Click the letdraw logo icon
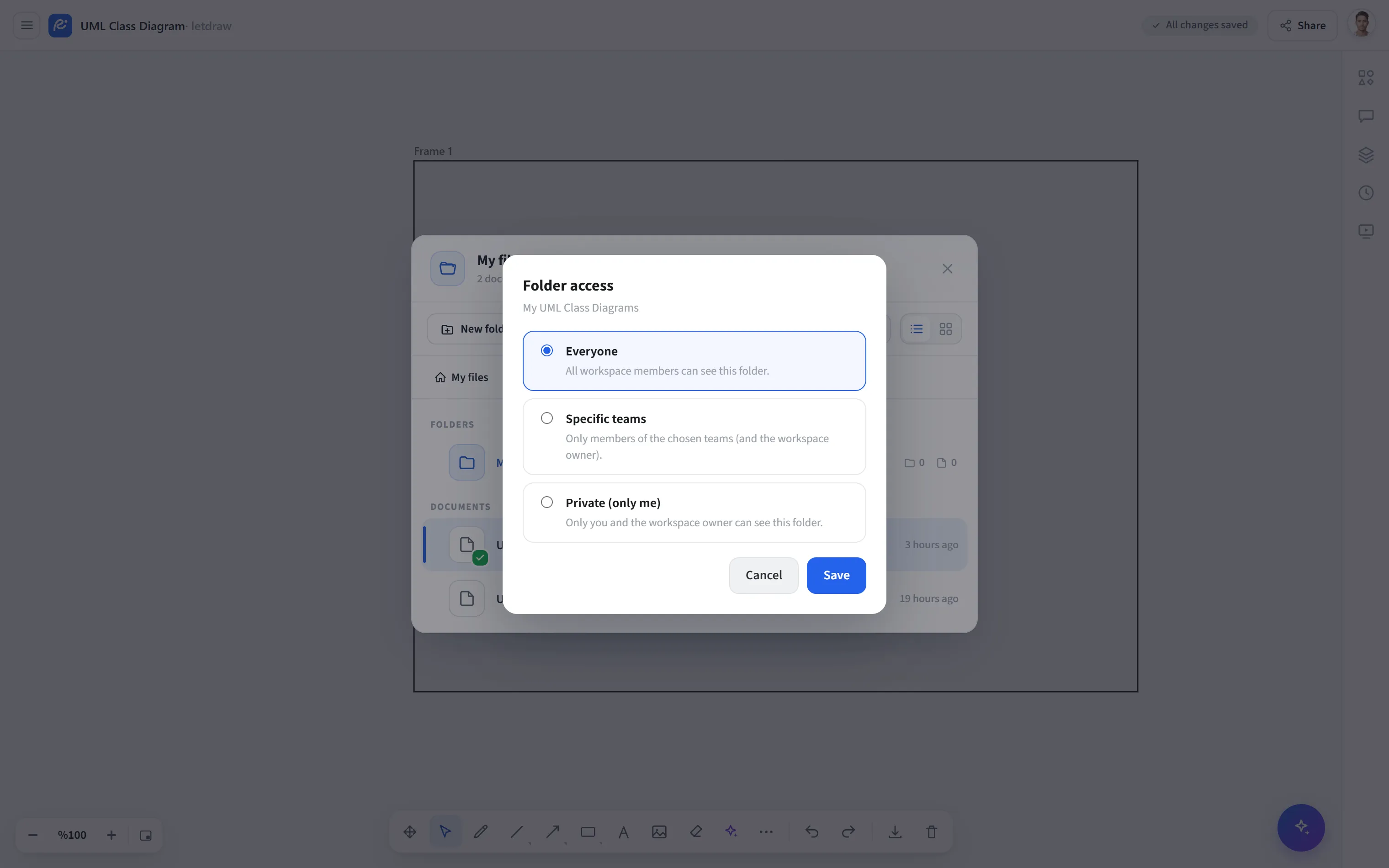 60,25
